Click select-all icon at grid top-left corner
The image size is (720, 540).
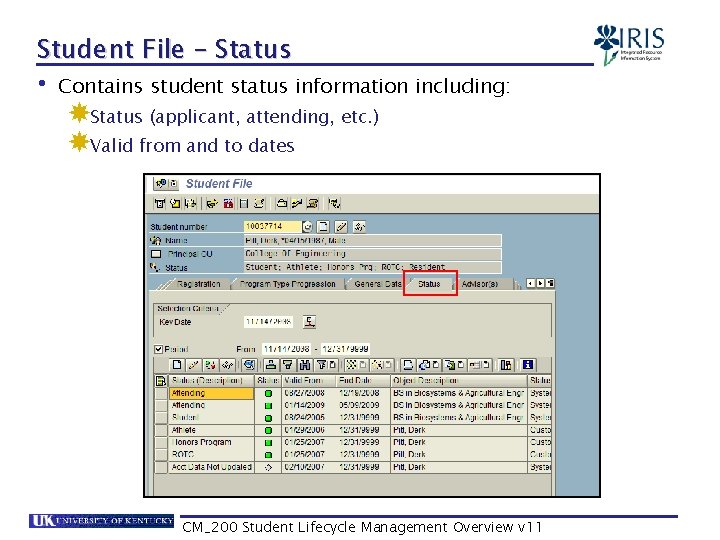tap(161, 381)
